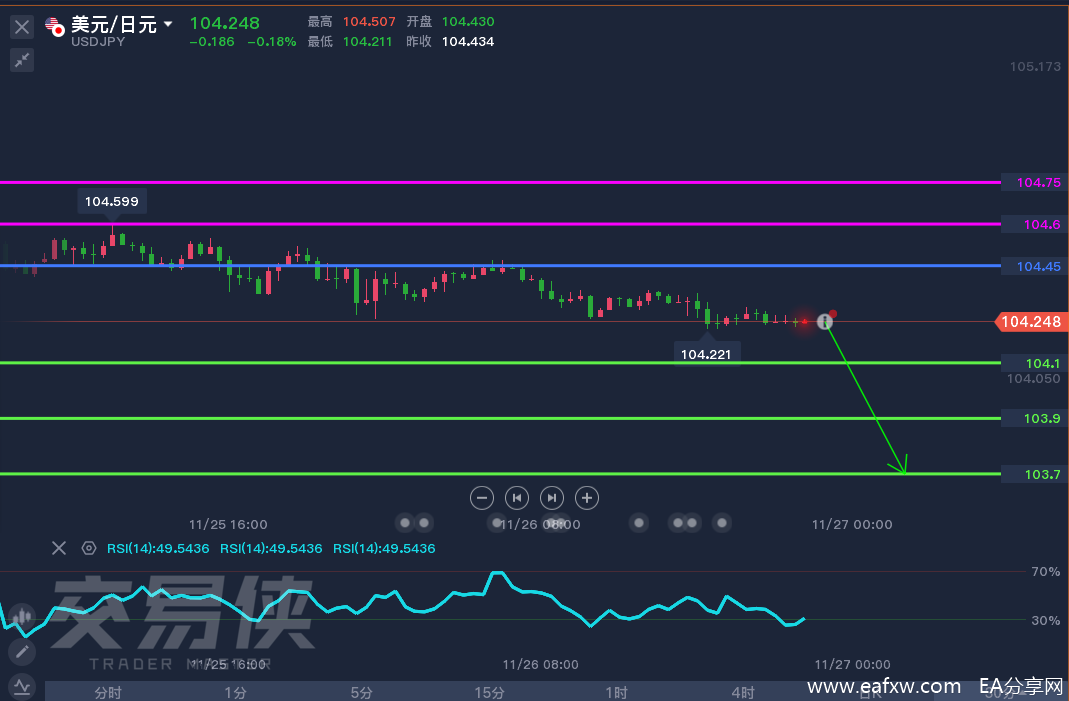Click the candlestick chart type icon
This screenshot has width=1069, height=701.
21,617
